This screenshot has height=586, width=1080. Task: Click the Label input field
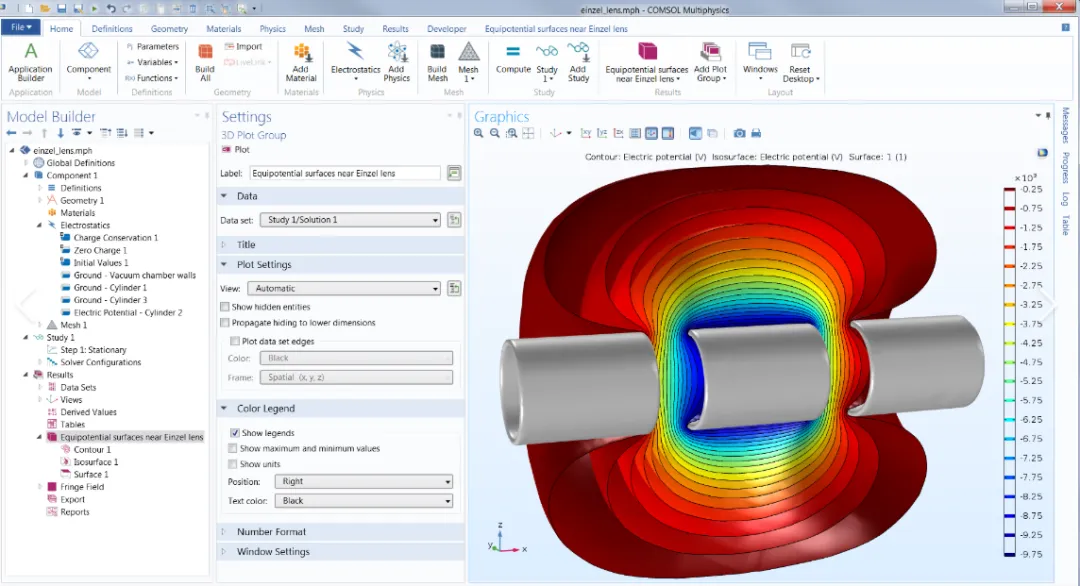pyautogui.click(x=344, y=174)
